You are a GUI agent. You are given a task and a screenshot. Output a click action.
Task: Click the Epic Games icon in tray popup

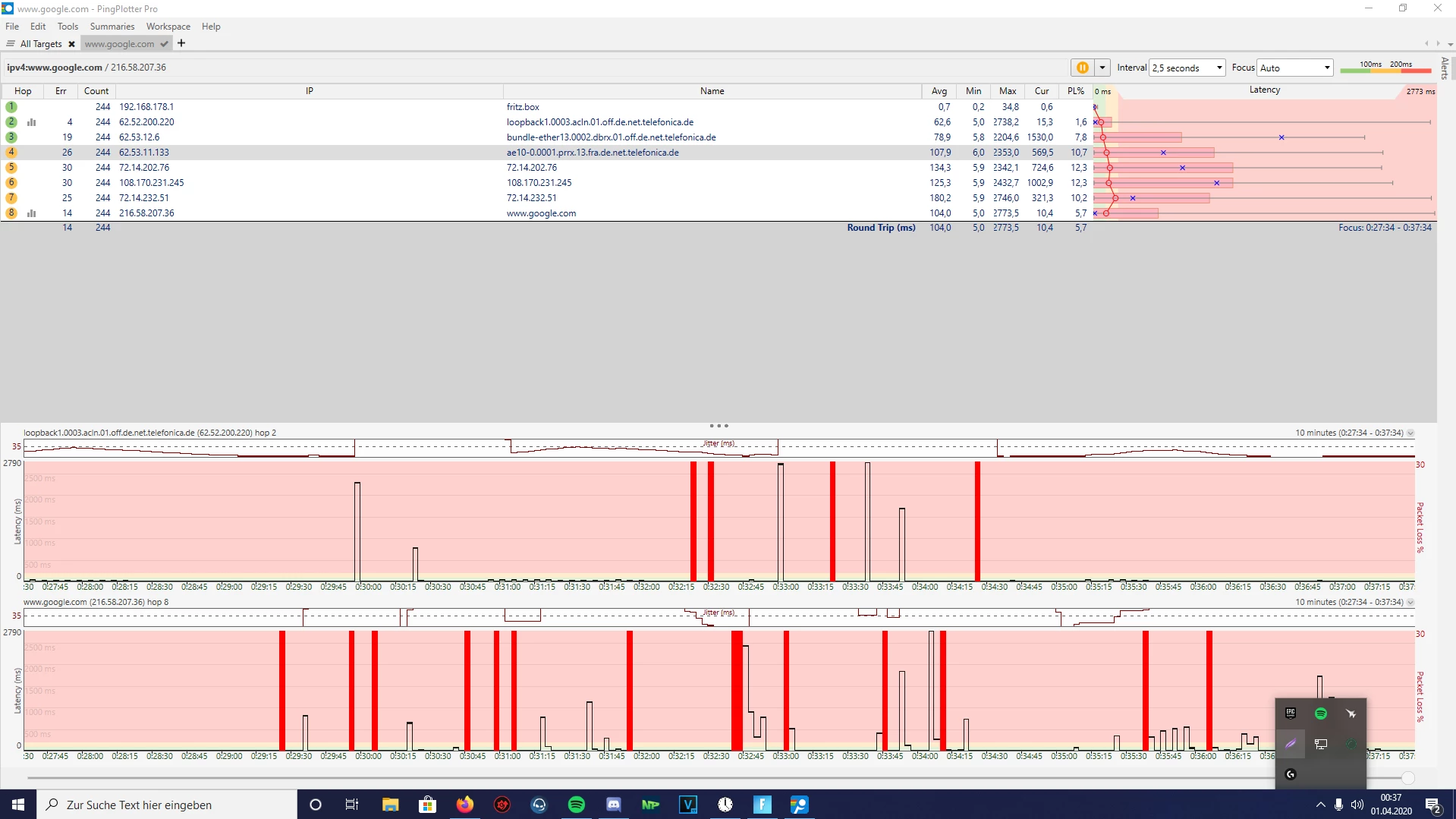click(1291, 713)
